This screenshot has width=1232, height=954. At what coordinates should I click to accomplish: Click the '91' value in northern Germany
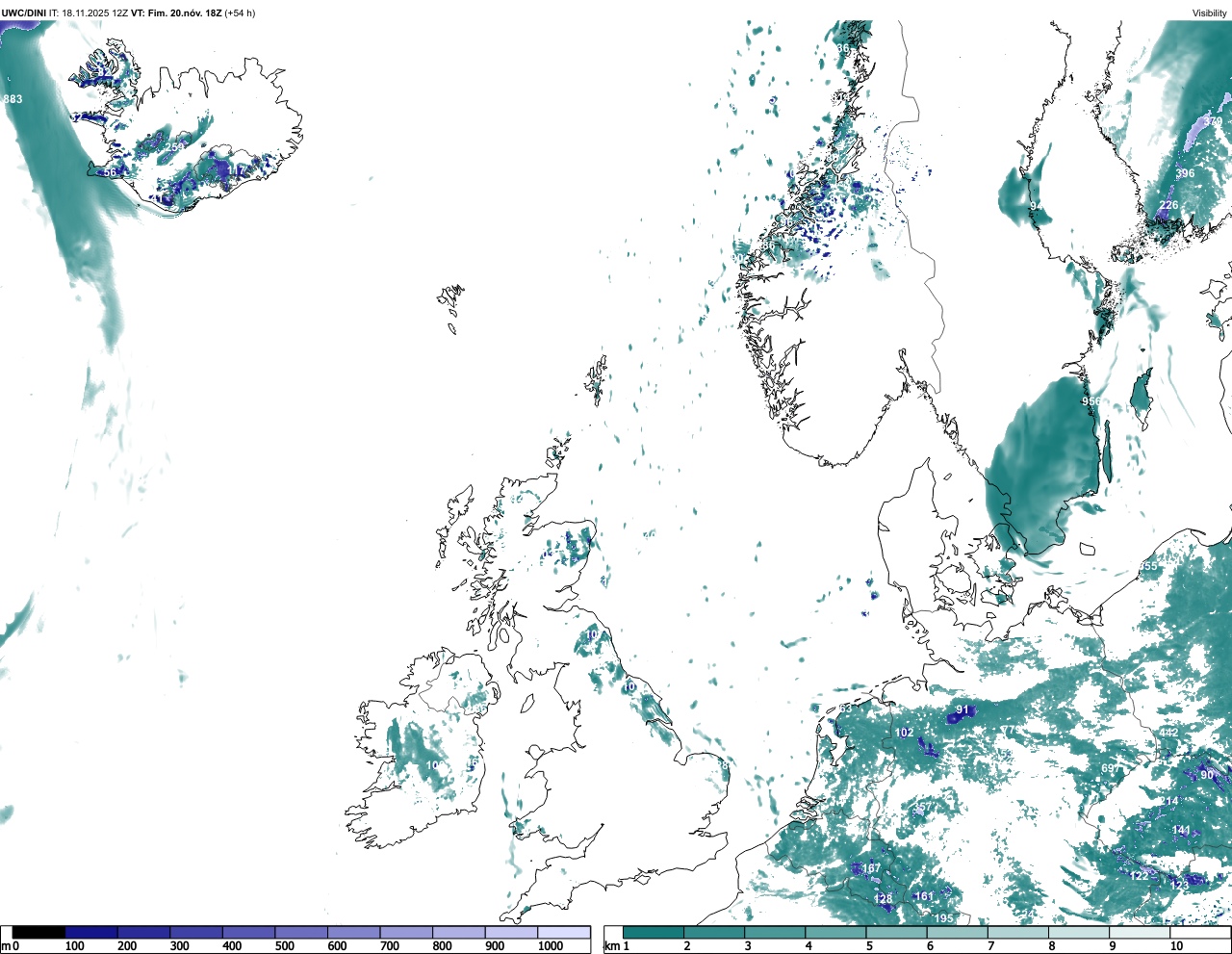coord(962,710)
